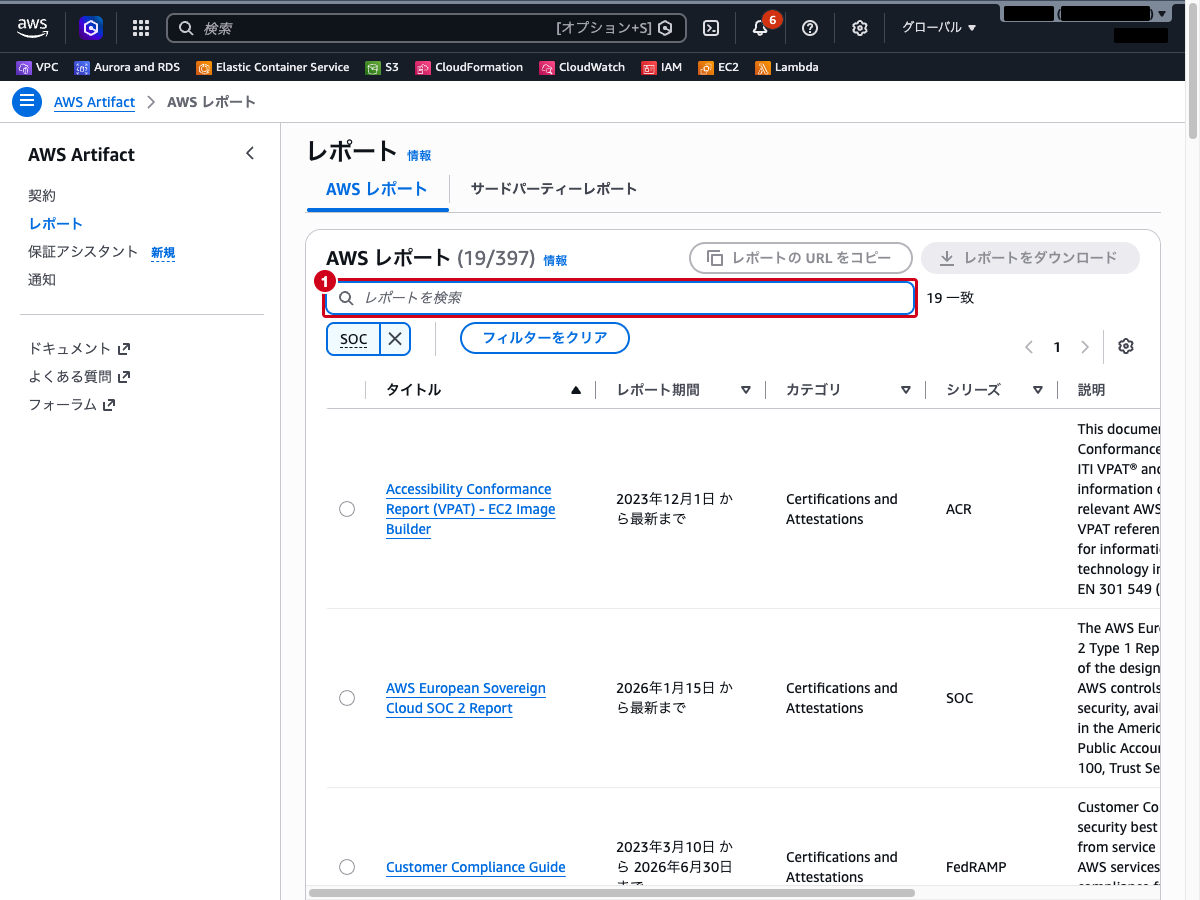This screenshot has width=1200, height=900.
Task: Open the Accessibility Conformance Report EC2 Image Builder link
Action: click(x=470, y=509)
